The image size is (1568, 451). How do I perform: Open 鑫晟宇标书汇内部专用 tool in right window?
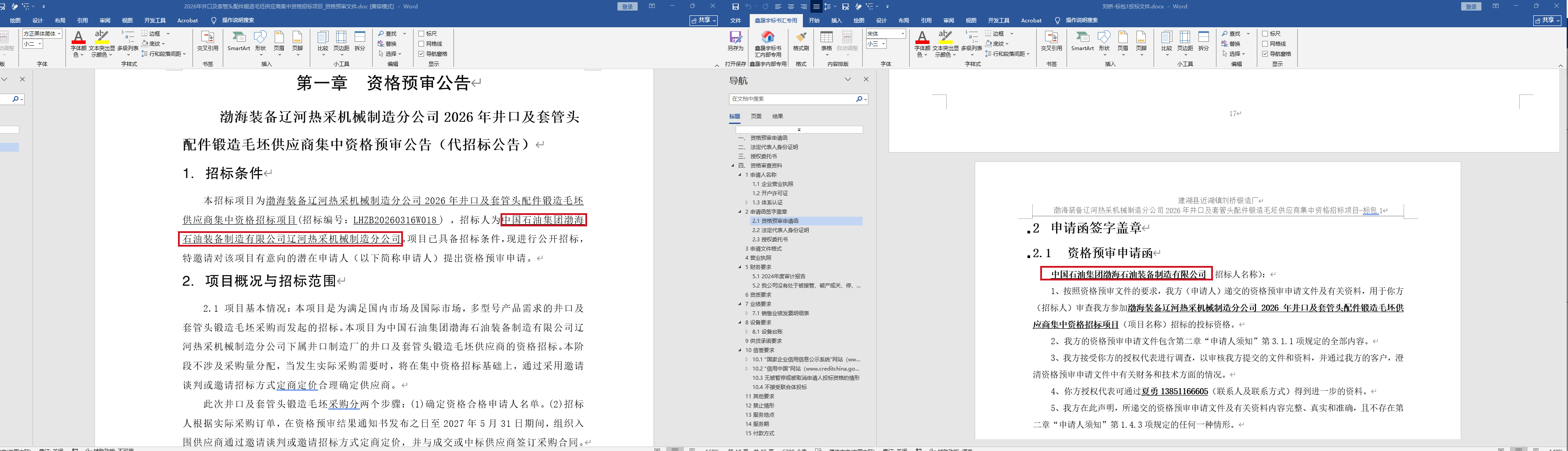[768, 44]
